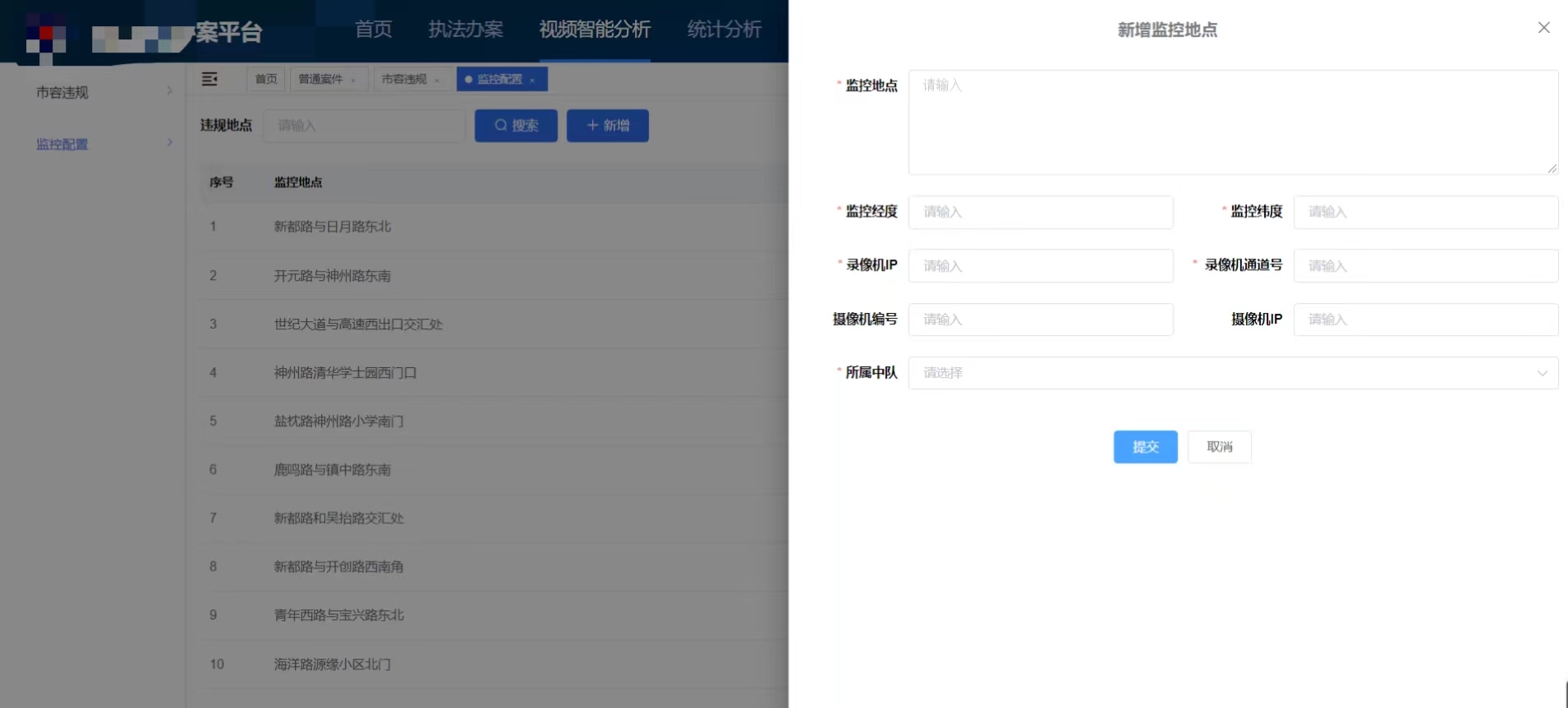1568x708 pixels.
Task: Select row 新都路与开创路西南角
Action: [x=491, y=566]
